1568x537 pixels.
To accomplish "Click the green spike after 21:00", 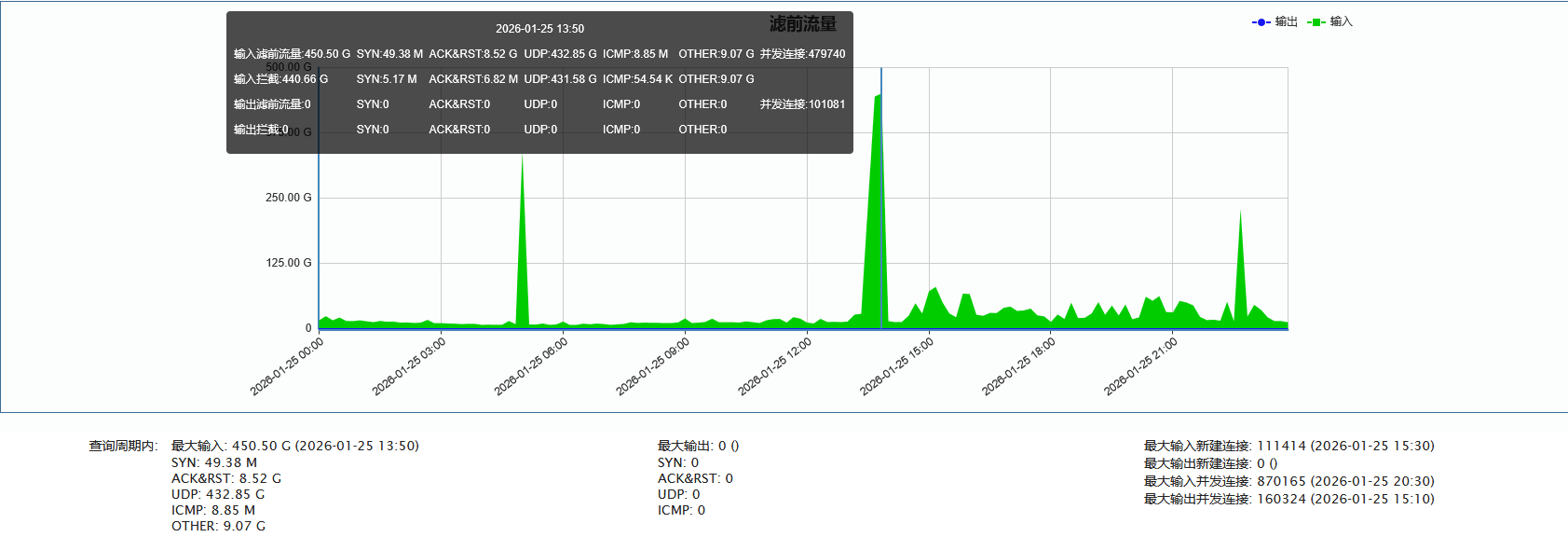I will [1240, 261].
